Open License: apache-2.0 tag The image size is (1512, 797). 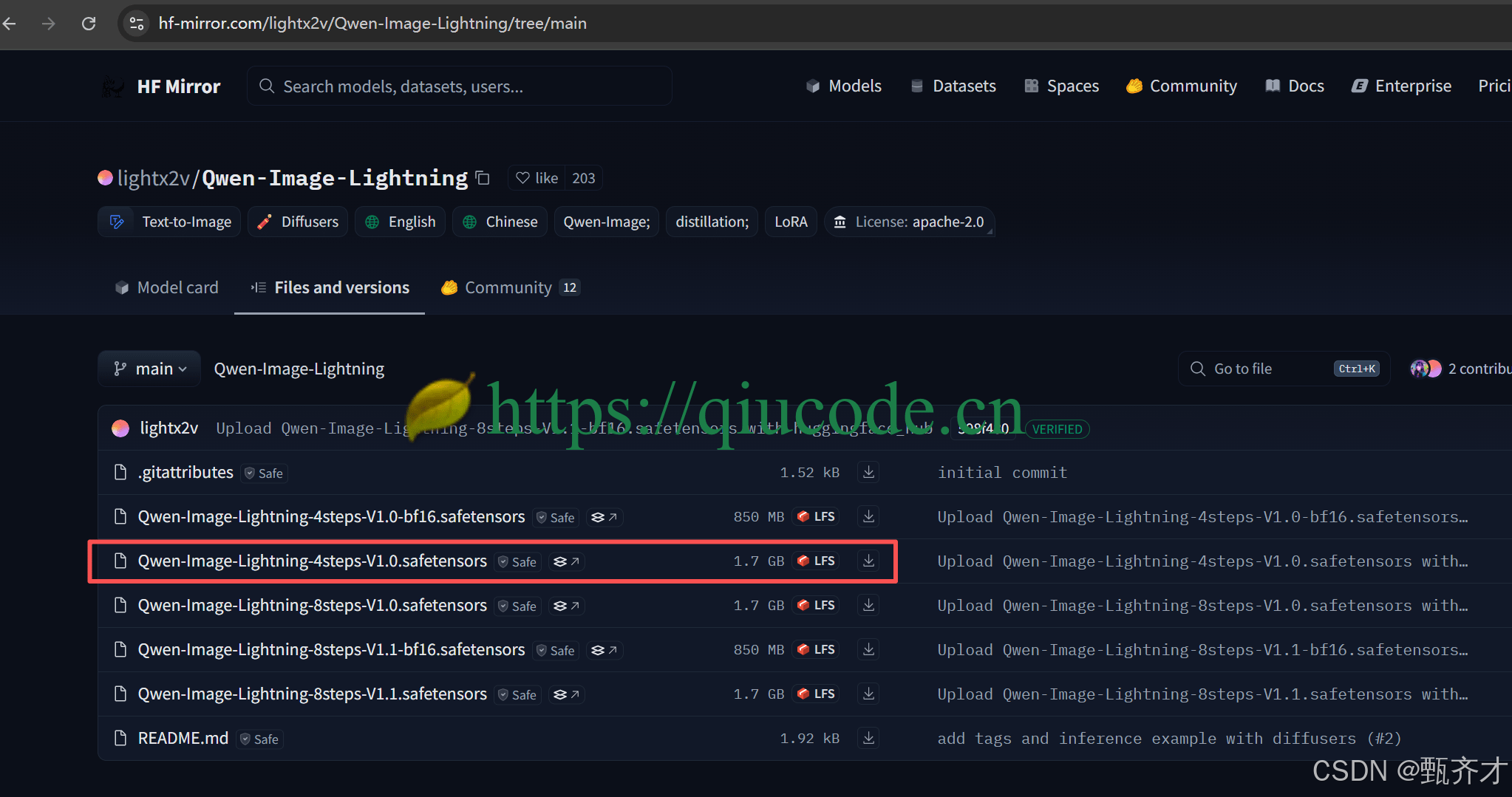click(x=910, y=222)
